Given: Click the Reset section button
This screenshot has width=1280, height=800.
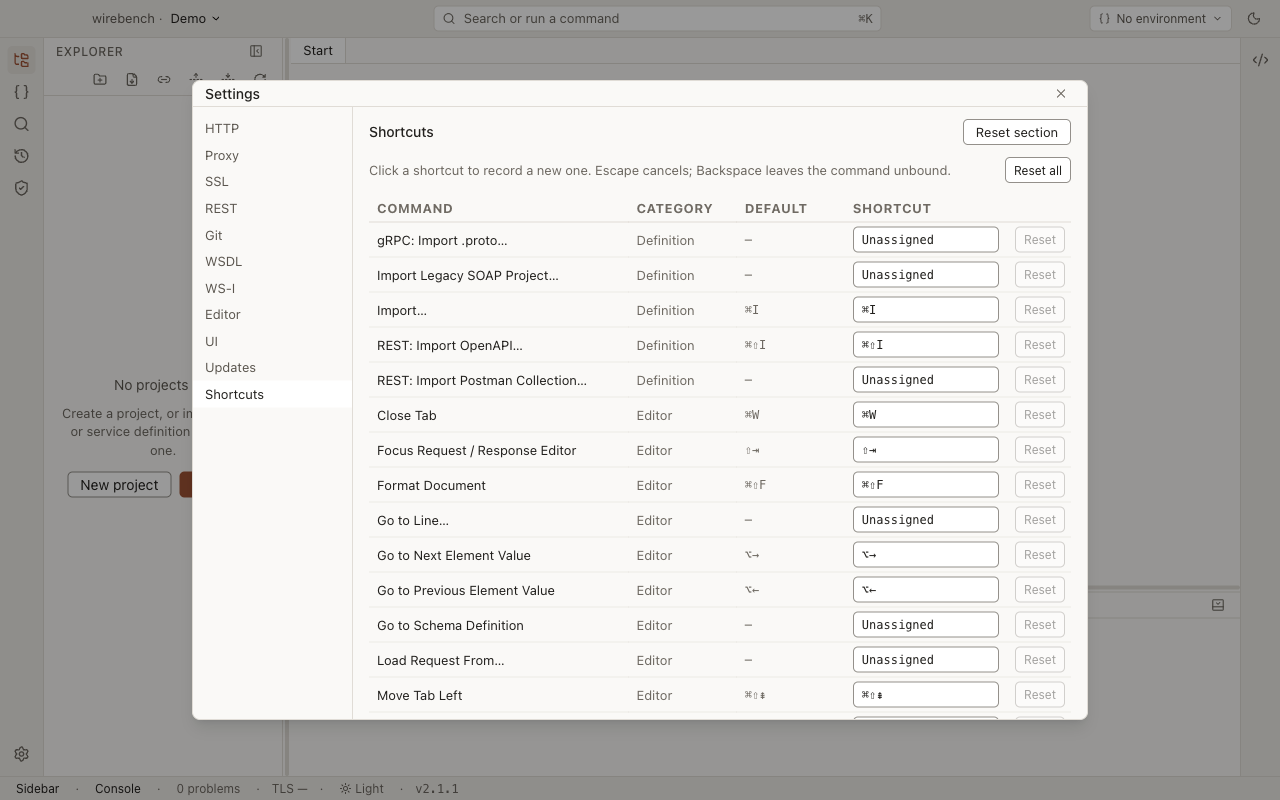Looking at the screenshot, I should (1016, 132).
